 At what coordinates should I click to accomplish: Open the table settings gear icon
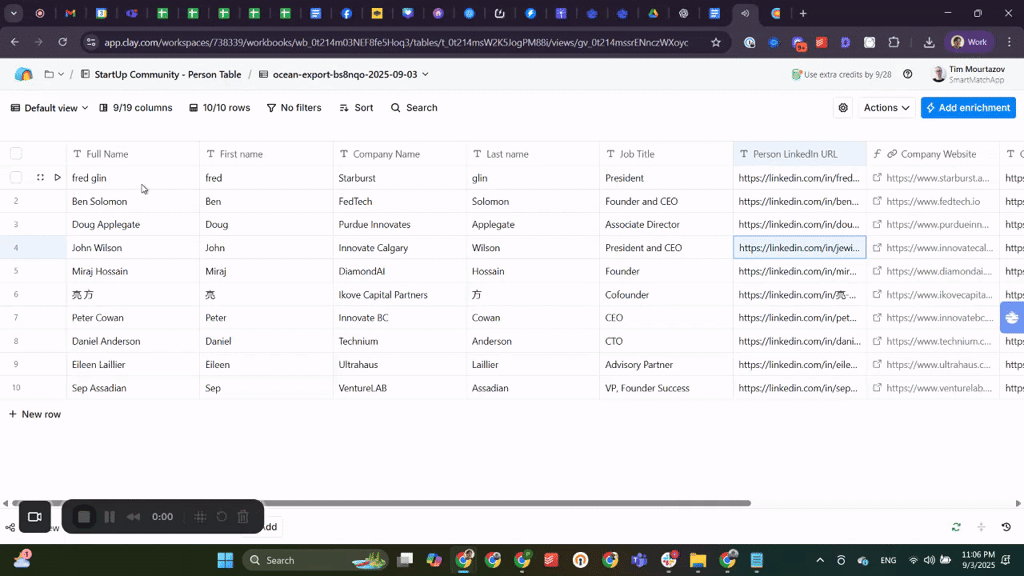click(x=843, y=108)
